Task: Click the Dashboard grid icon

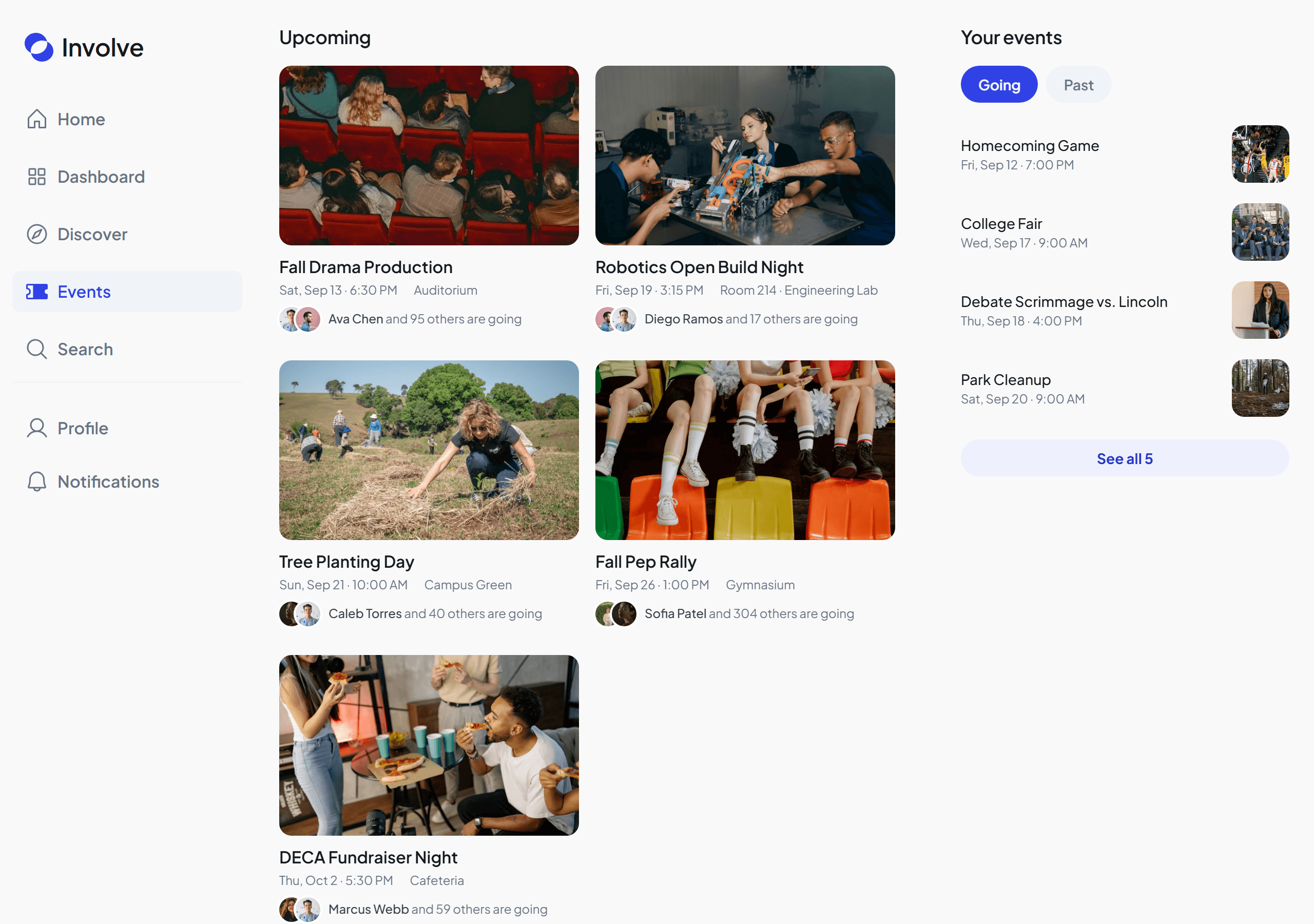Action: click(x=36, y=177)
